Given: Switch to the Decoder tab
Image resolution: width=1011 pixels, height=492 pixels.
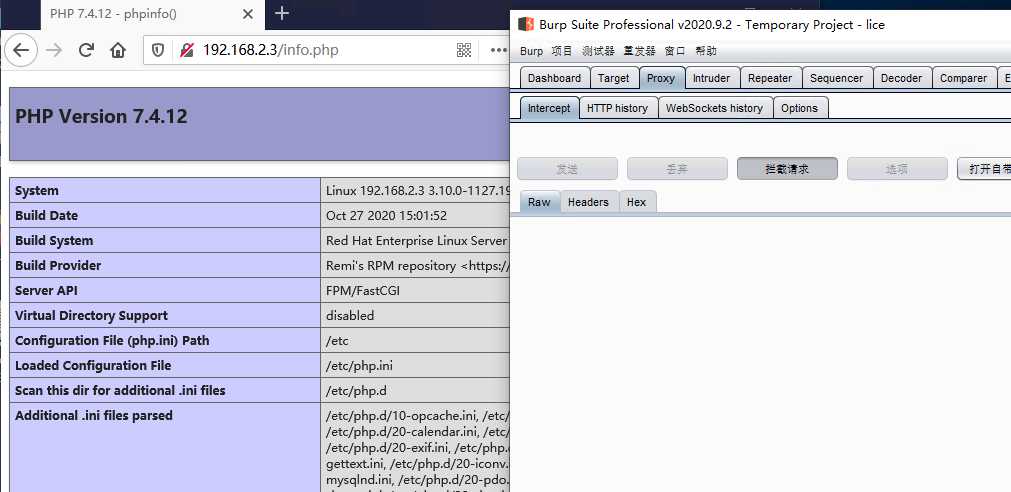Looking at the screenshot, I should [x=901, y=78].
